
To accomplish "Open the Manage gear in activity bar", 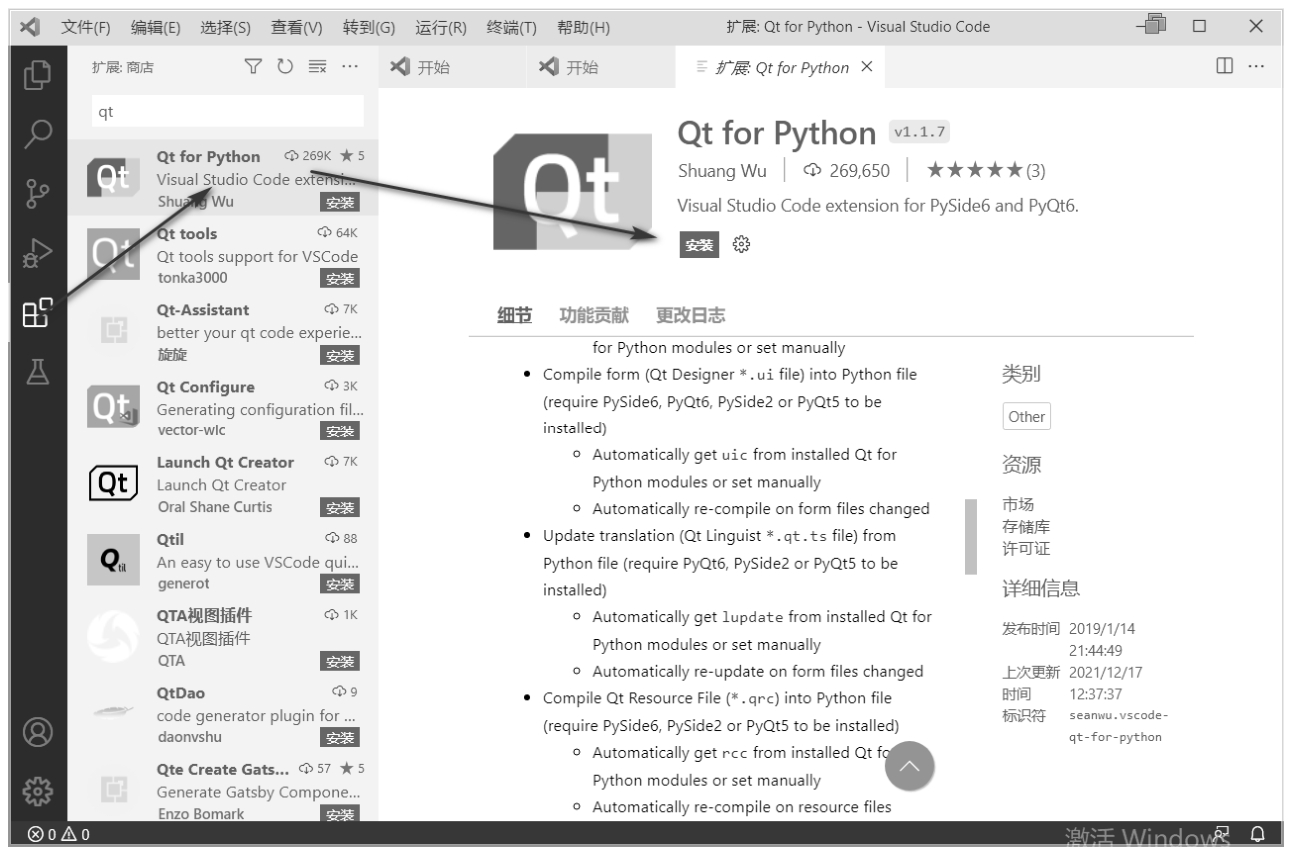I will click(x=38, y=793).
